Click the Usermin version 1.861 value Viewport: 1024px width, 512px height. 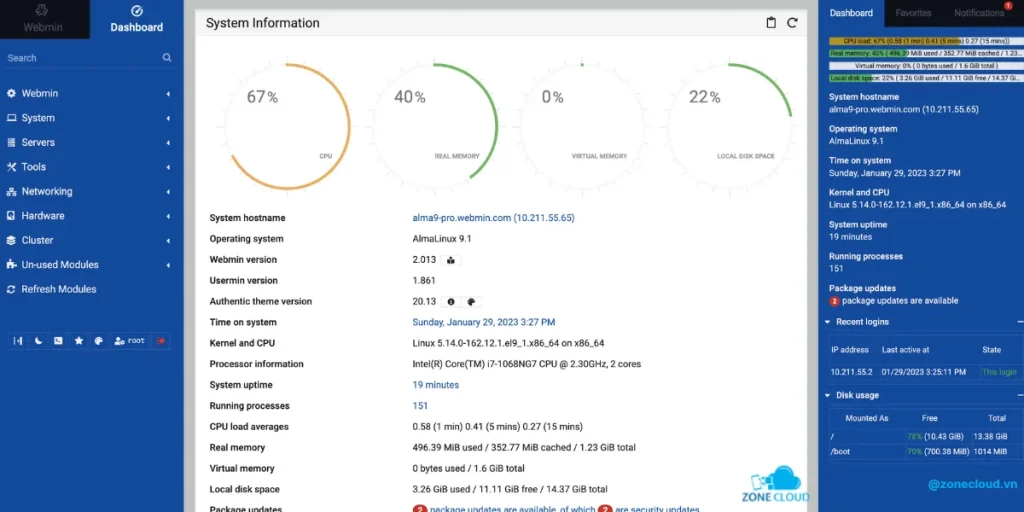424,281
